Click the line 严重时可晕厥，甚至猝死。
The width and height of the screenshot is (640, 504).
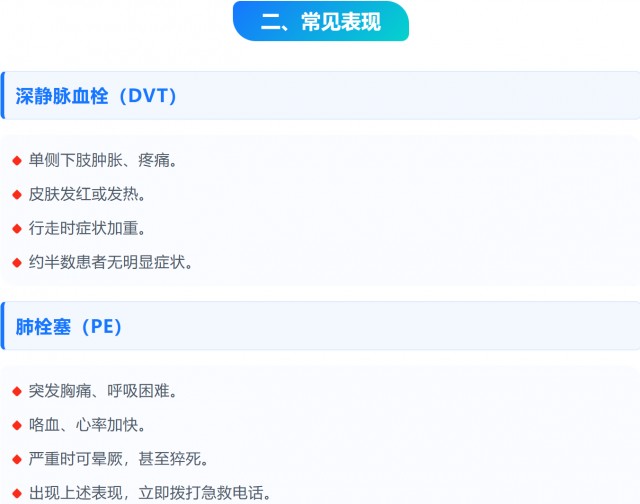[118, 459]
